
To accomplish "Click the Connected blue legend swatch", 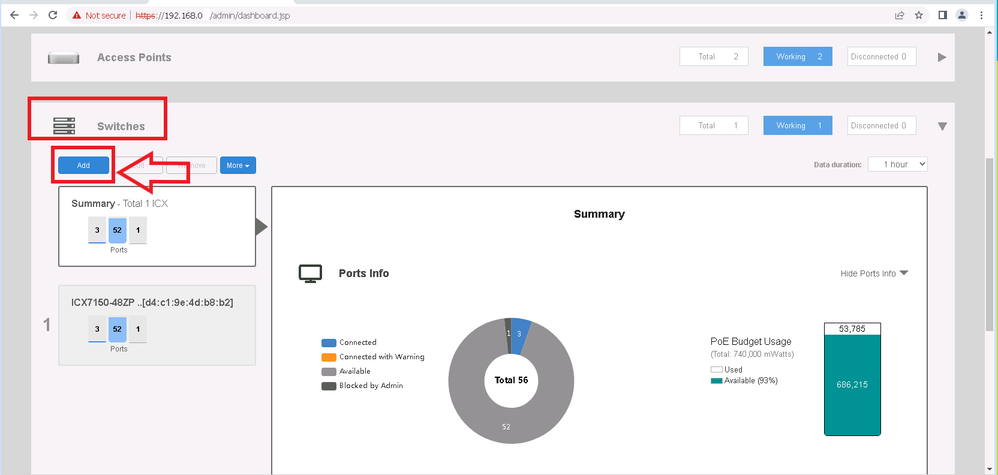I will click(328, 343).
